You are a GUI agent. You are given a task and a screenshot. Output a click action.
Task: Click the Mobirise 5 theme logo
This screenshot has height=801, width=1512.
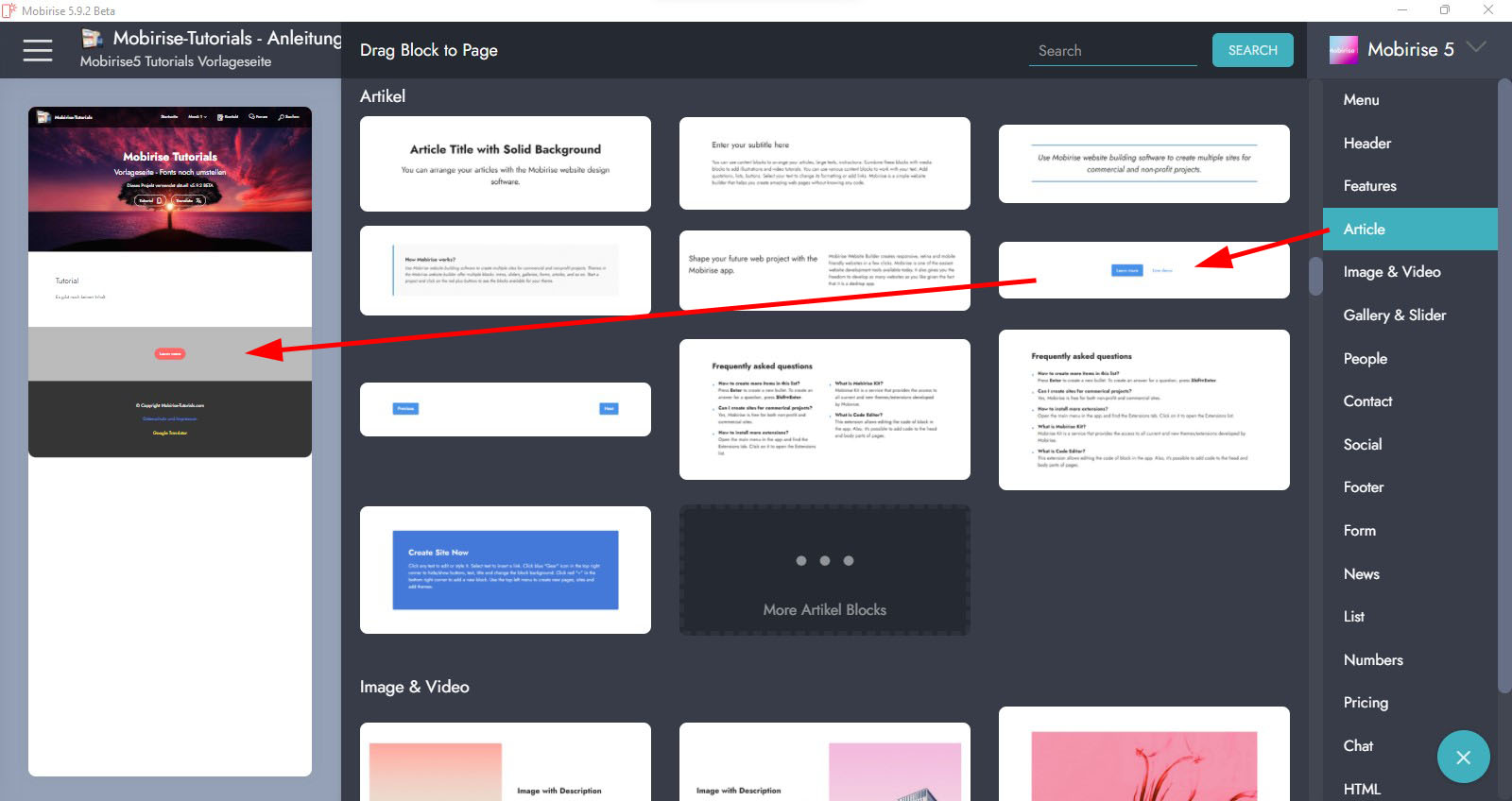pos(1343,50)
